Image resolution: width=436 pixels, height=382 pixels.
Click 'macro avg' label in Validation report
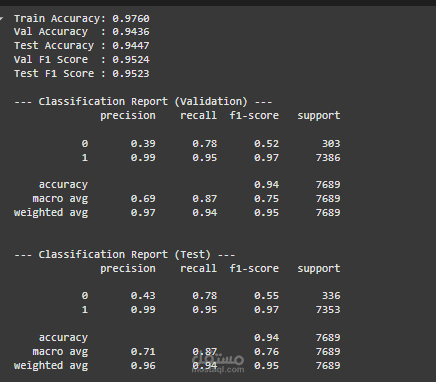coord(60,199)
